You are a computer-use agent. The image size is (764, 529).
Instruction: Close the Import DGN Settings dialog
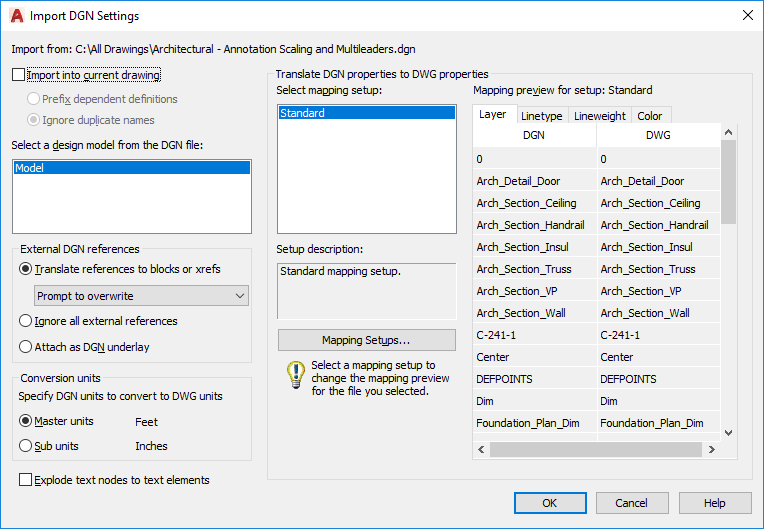coord(746,16)
